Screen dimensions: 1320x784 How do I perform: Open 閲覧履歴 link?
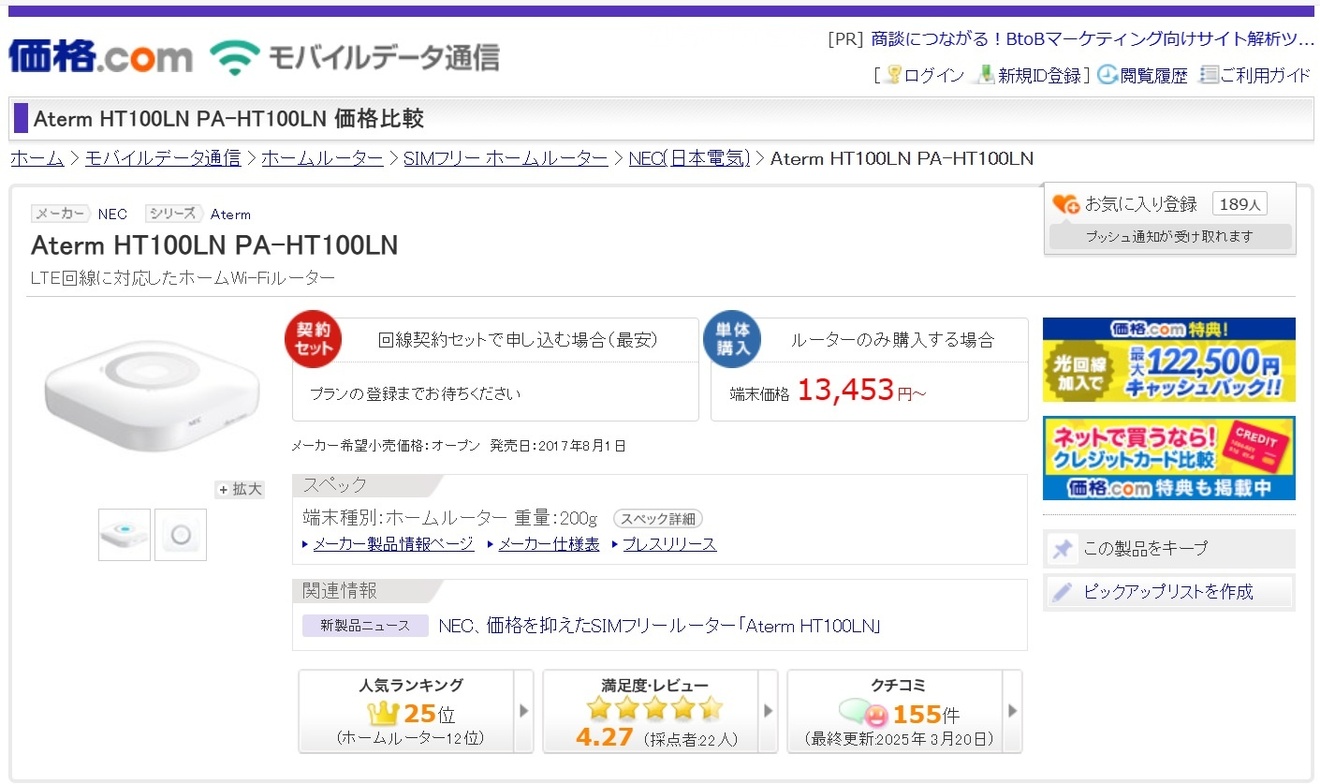pyautogui.click(x=1154, y=76)
